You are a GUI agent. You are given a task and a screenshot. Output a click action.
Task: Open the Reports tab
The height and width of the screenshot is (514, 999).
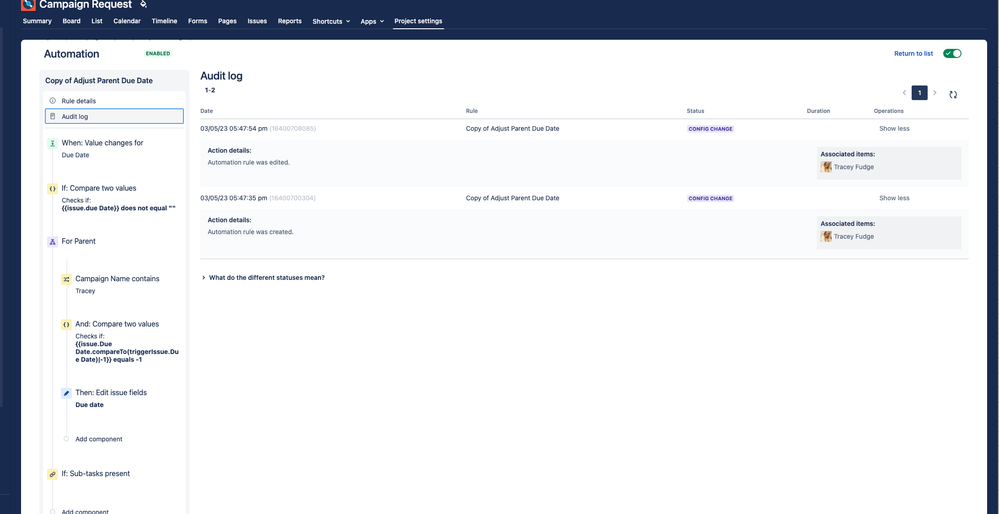(290, 21)
